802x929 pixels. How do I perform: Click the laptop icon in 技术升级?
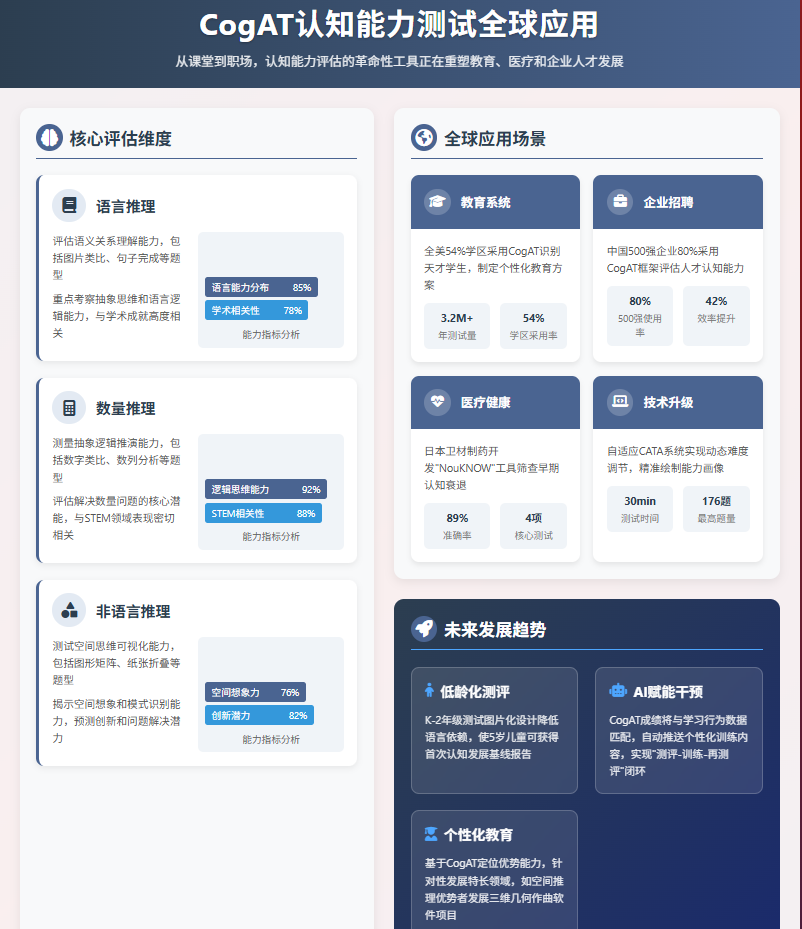620,402
